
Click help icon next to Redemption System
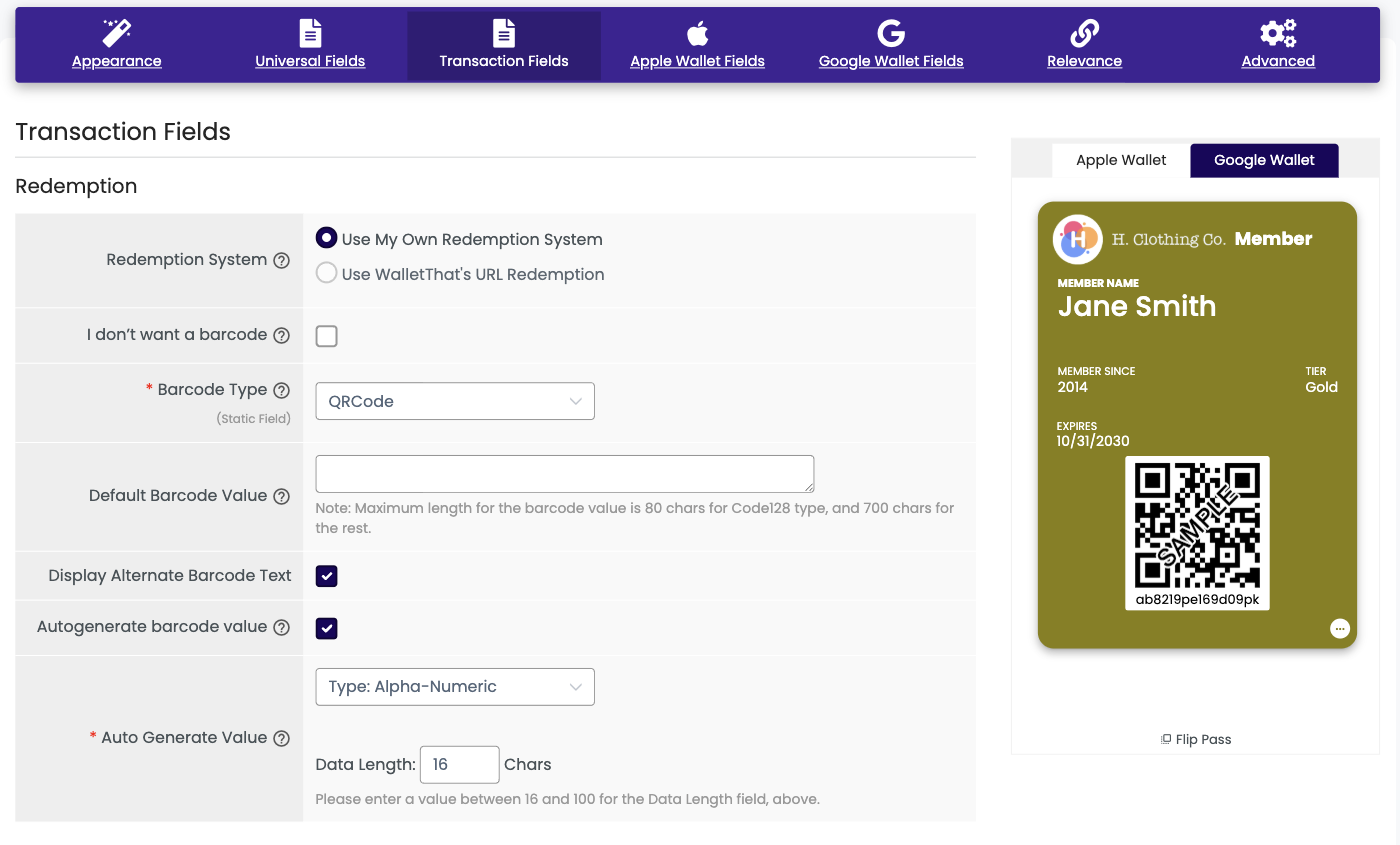pyautogui.click(x=282, y=260)
